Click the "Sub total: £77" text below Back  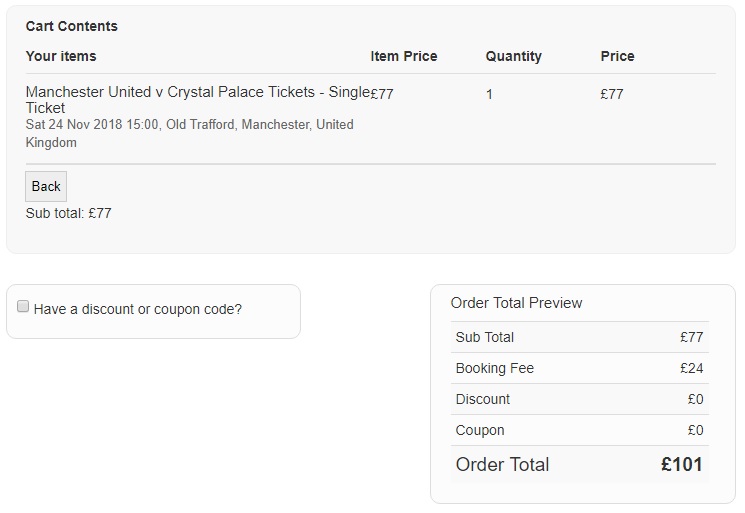(68, 213)
